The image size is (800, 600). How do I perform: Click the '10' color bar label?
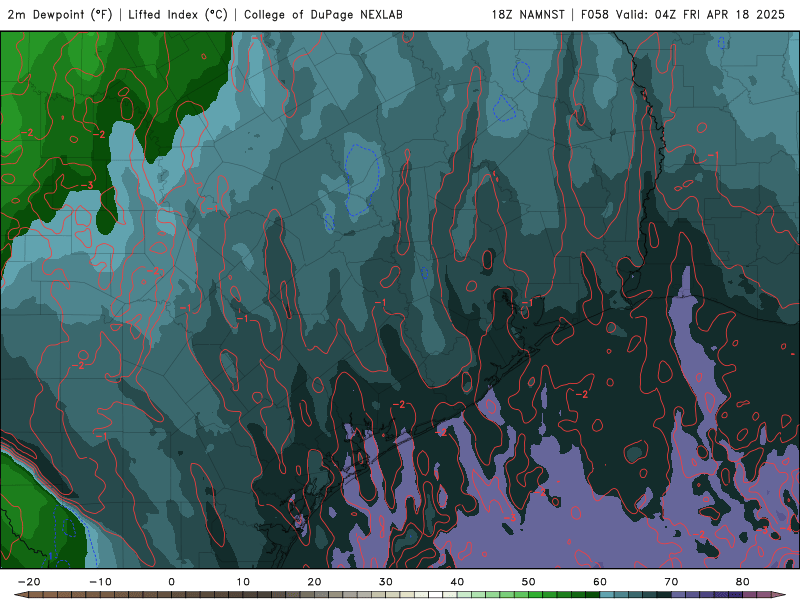(x=243, y=582)
